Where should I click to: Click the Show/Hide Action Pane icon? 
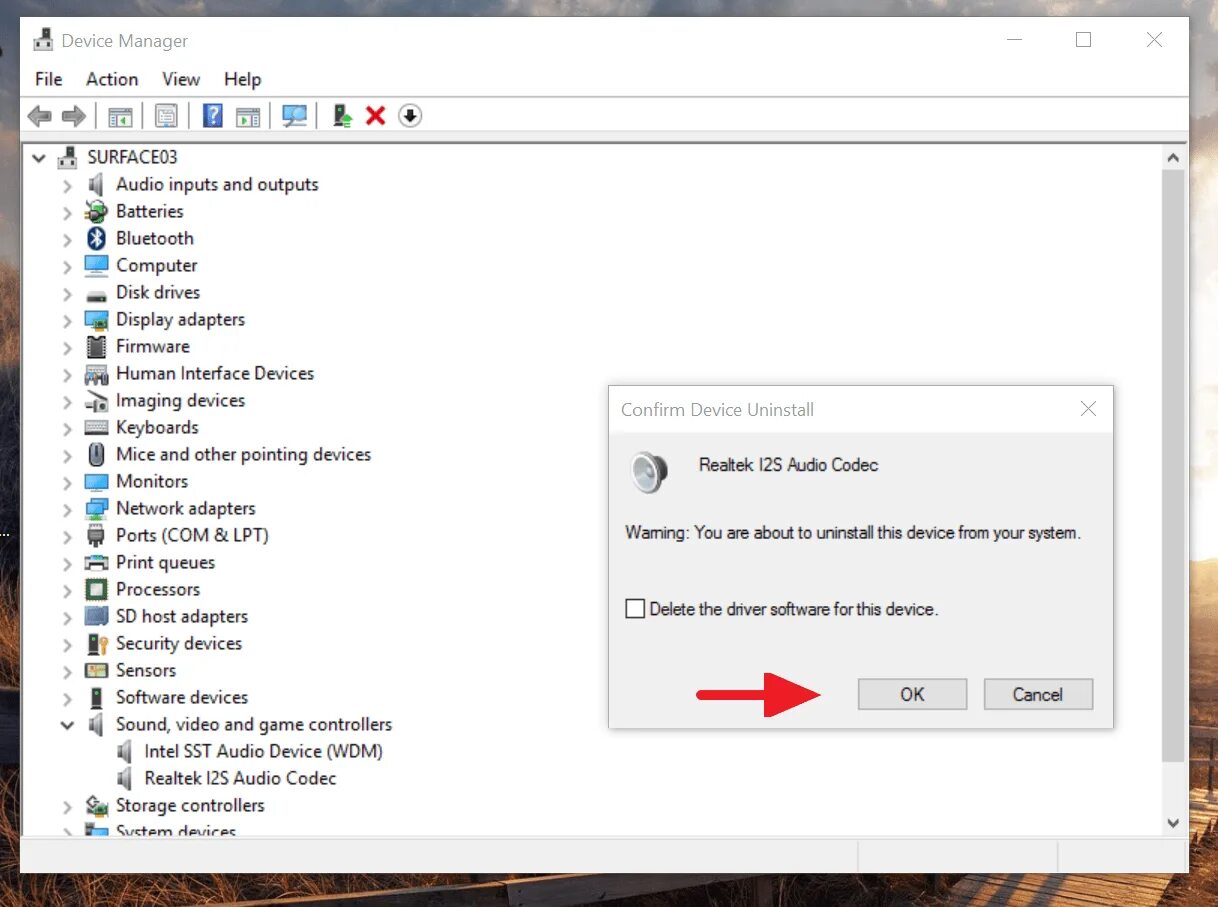coord(247,116)
